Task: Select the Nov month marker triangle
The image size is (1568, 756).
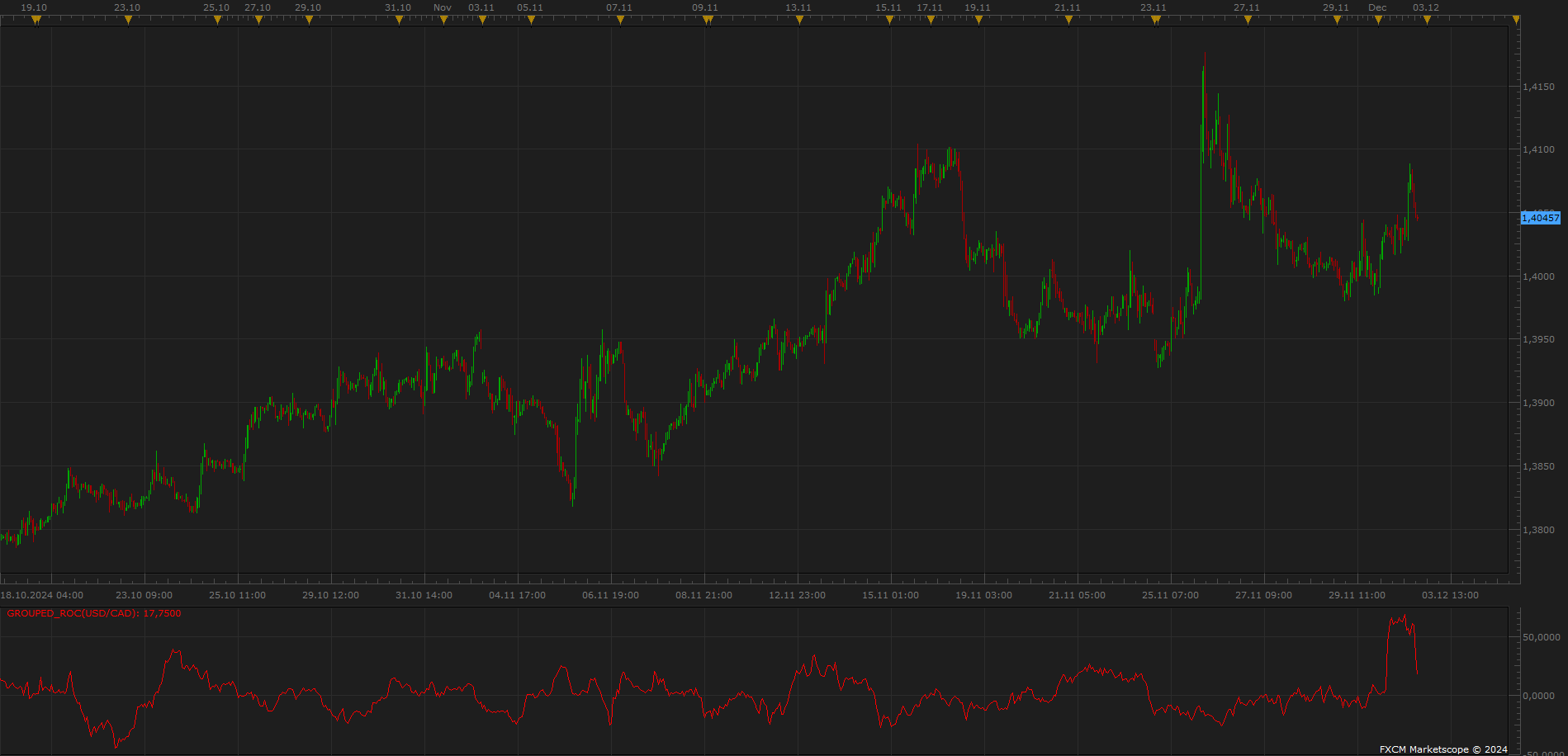Action: 443,21
